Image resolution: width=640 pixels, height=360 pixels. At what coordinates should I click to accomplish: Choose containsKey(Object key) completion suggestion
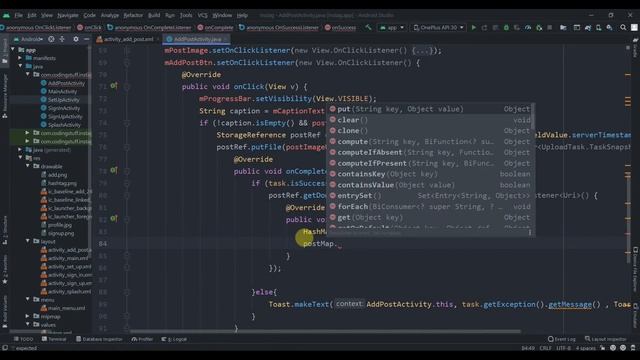click(x=430, y=174)
